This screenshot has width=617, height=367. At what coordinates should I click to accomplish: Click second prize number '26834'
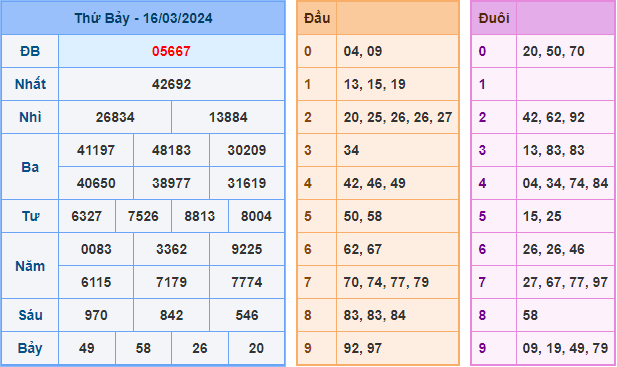[x=115, y=117]
